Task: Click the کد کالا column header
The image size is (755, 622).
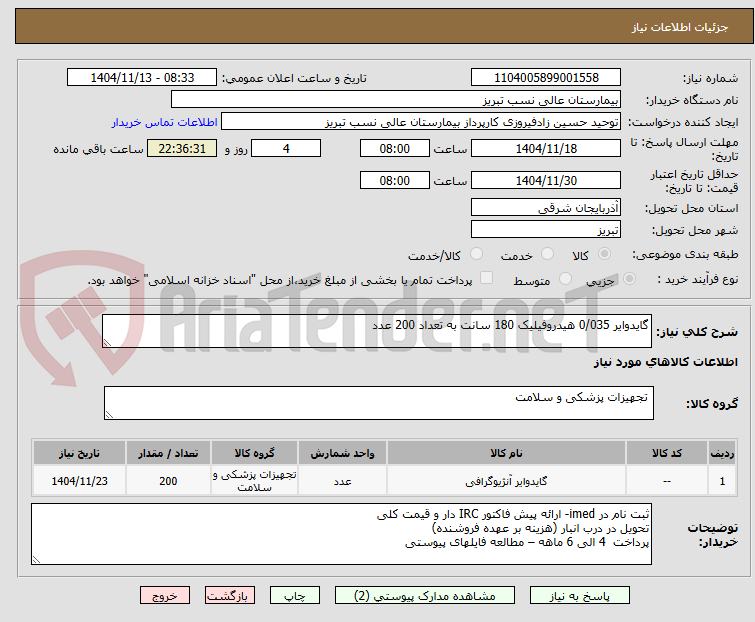Action: 666,453
